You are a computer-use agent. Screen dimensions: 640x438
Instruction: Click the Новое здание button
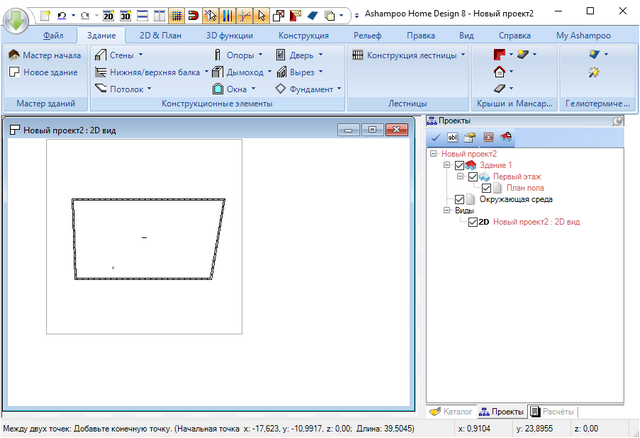(x=44, y=72)
